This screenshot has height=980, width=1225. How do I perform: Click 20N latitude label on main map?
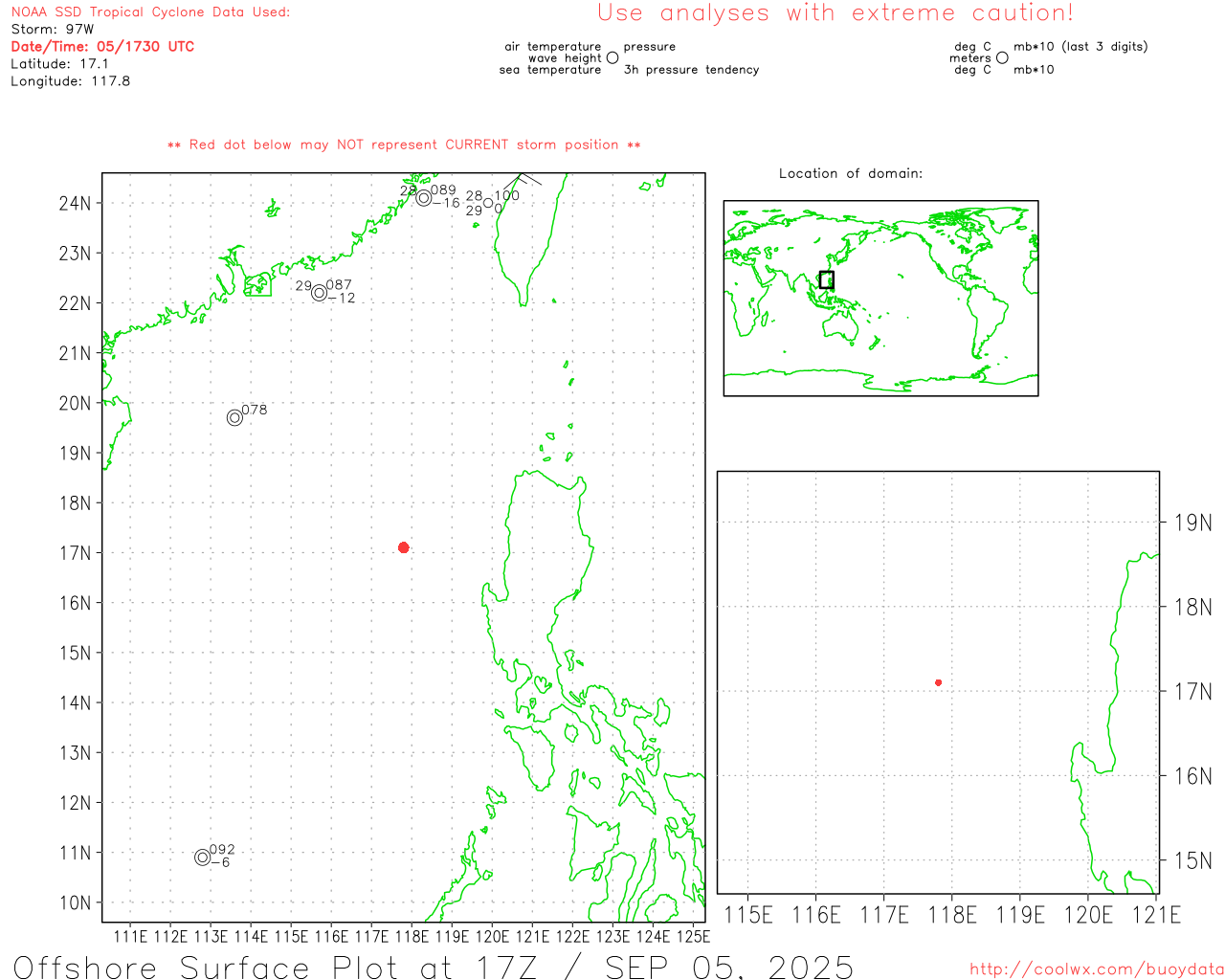(76, 403)
